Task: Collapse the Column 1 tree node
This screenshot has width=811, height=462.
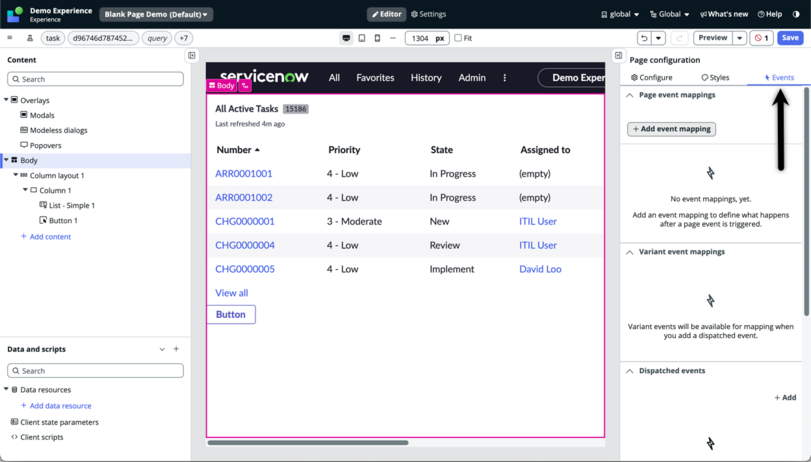Action: (x=25, y=190)
